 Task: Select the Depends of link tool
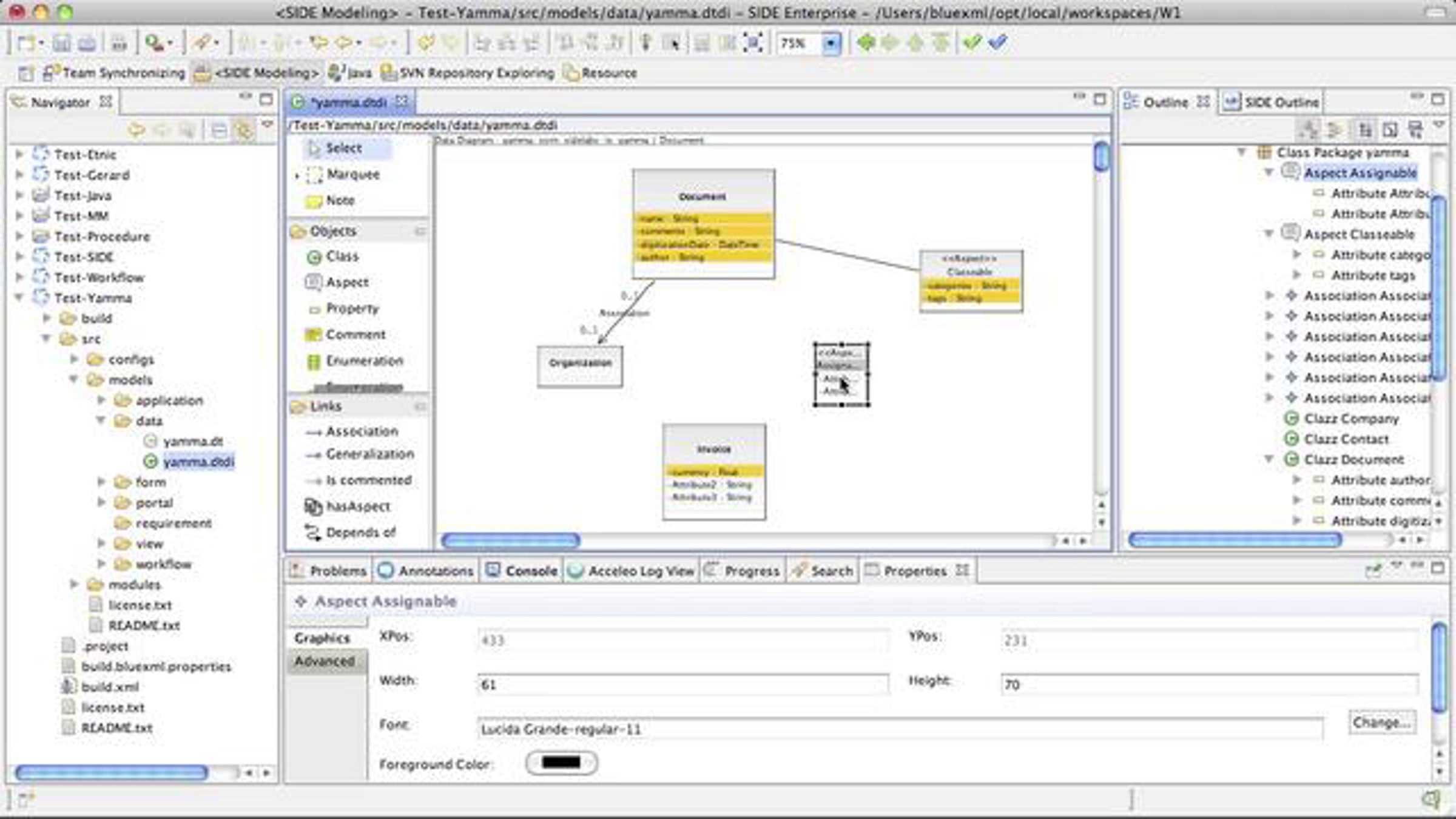click(x=360, y=533)
